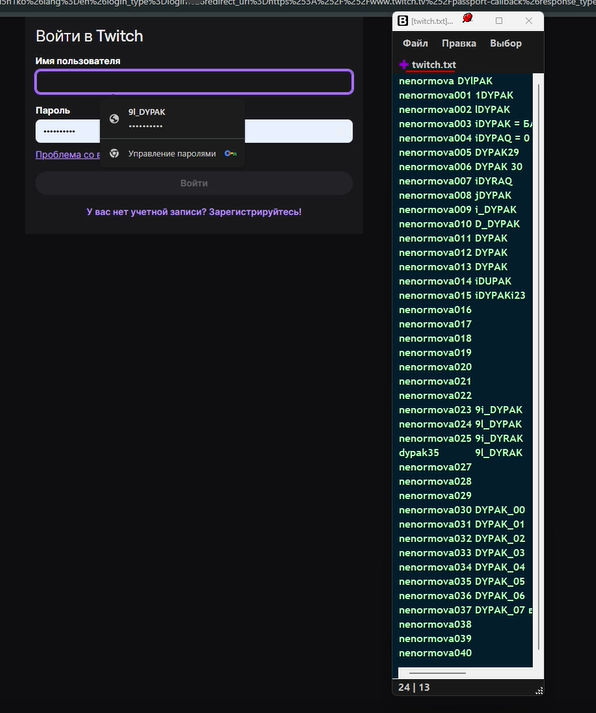The image size is (596, 713).
Task: Close the twitch.txt editor window
Action: point(529,21)
